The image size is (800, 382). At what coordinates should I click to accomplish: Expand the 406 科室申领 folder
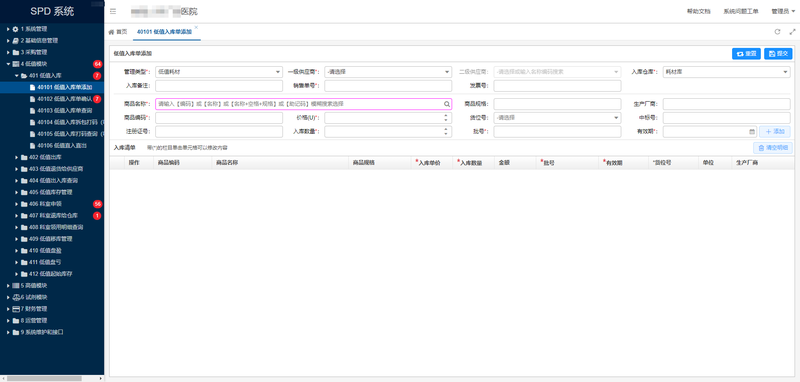coord(16,204)
